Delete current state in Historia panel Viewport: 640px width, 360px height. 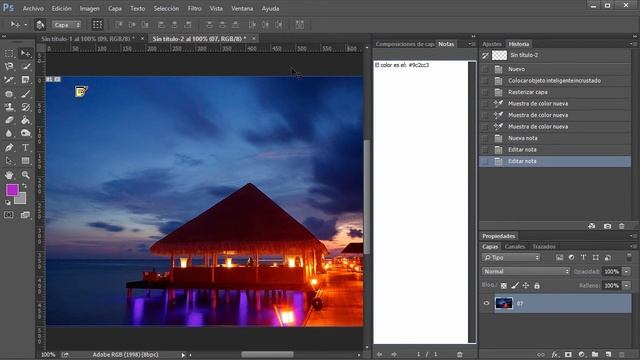click(x=622, y=226)
